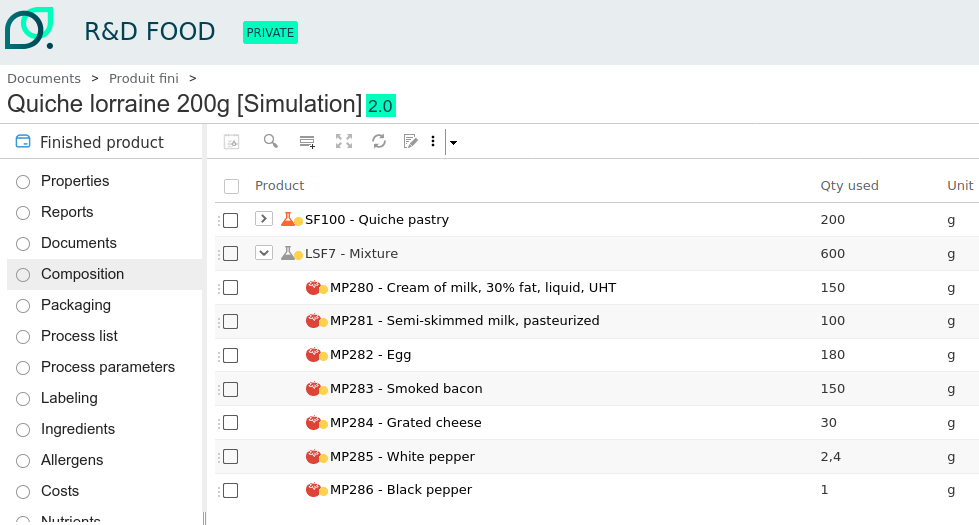Expand the SF100 Quiche pastry row

(263, 218)
